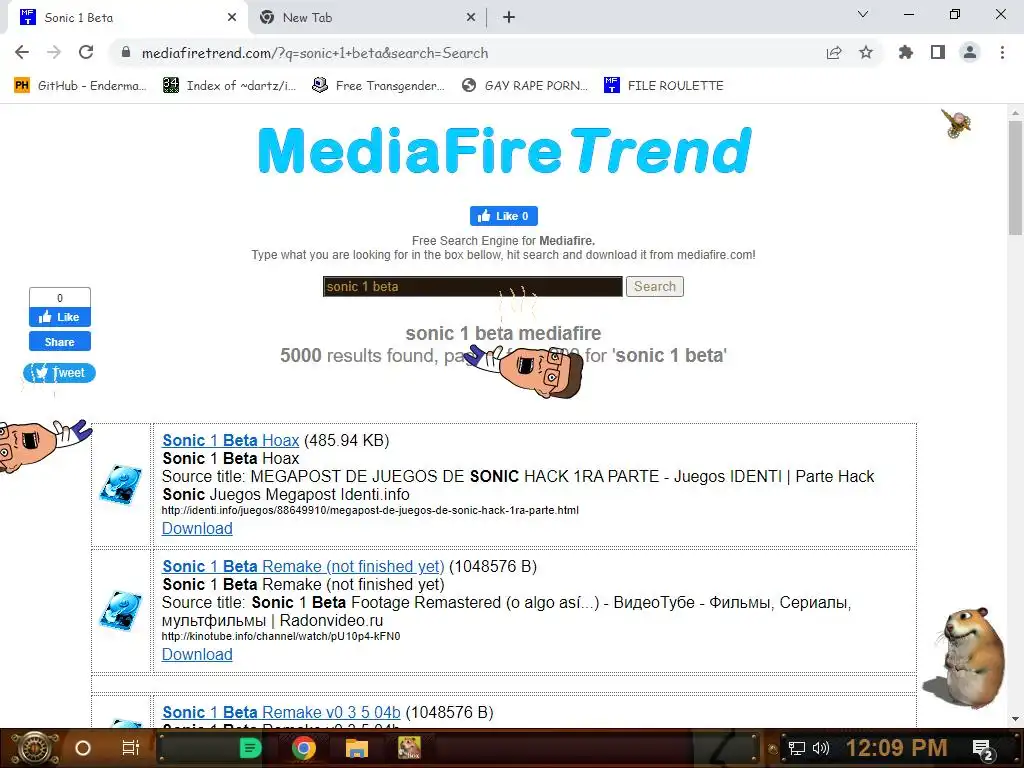
Task: Click Download under Sonic 1 Beta Hoax
Action: [x=197, y=528]
